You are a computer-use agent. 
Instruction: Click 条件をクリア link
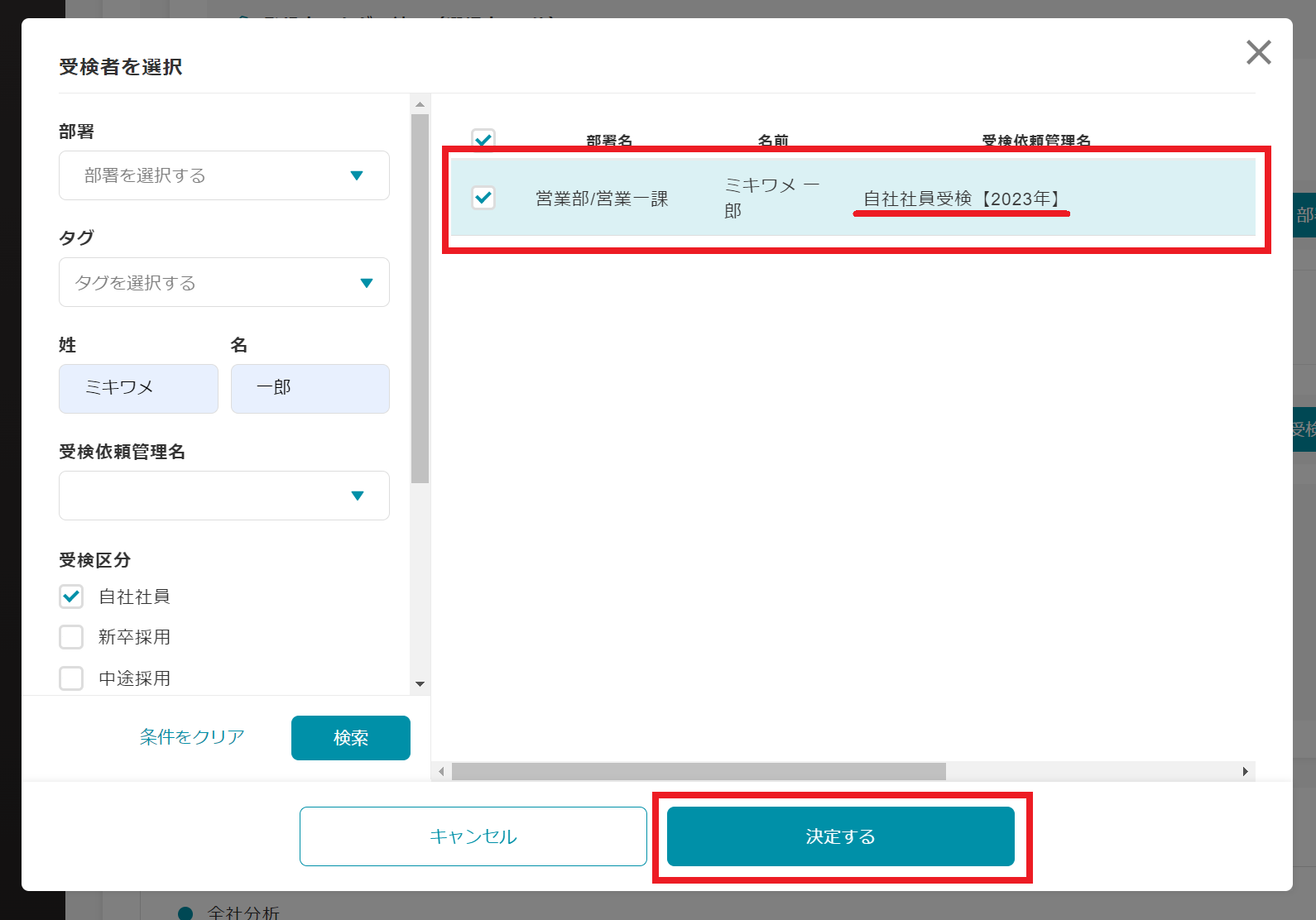(x=192, y=737)
